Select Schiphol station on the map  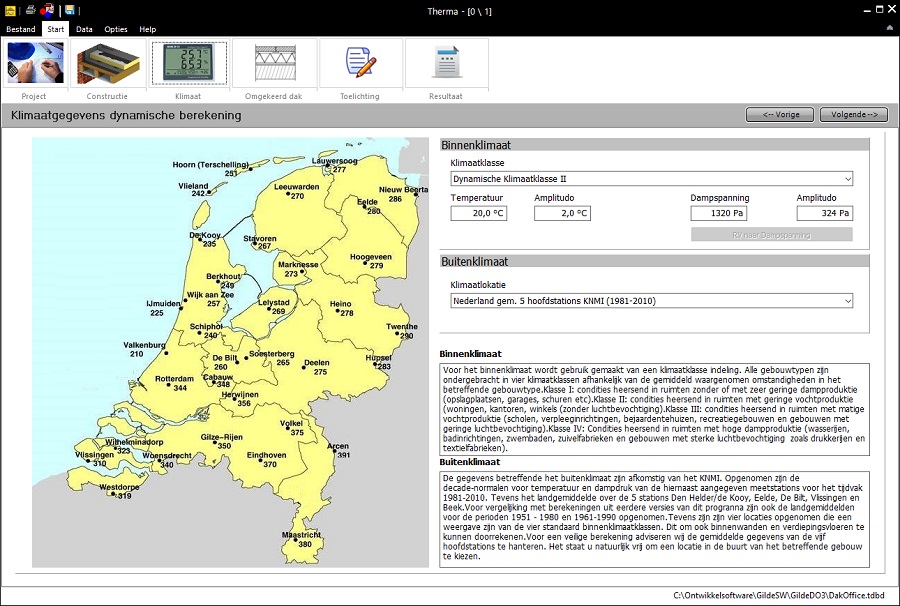pyautogui.click(x=206, y=331)
